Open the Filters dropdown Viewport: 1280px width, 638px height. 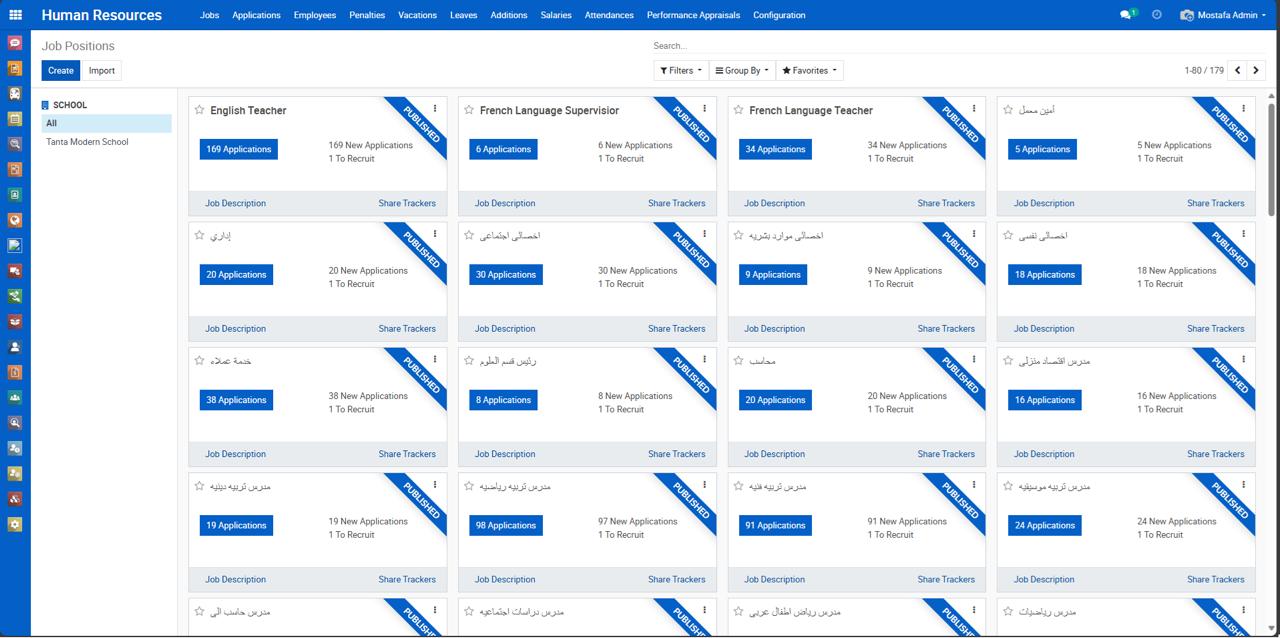(x=679, y=70)
